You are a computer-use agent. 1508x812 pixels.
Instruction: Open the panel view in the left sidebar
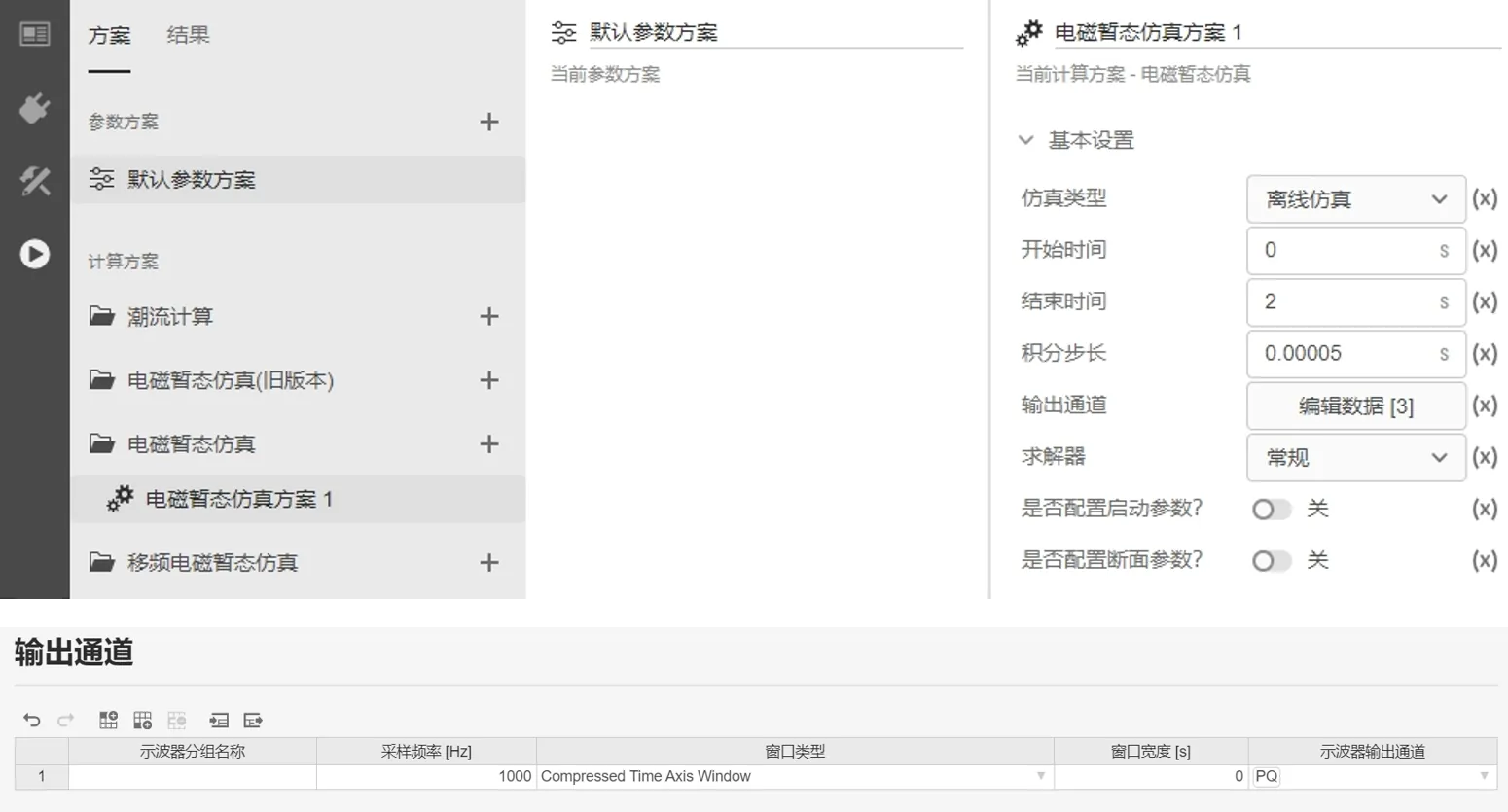click(34, 34)
